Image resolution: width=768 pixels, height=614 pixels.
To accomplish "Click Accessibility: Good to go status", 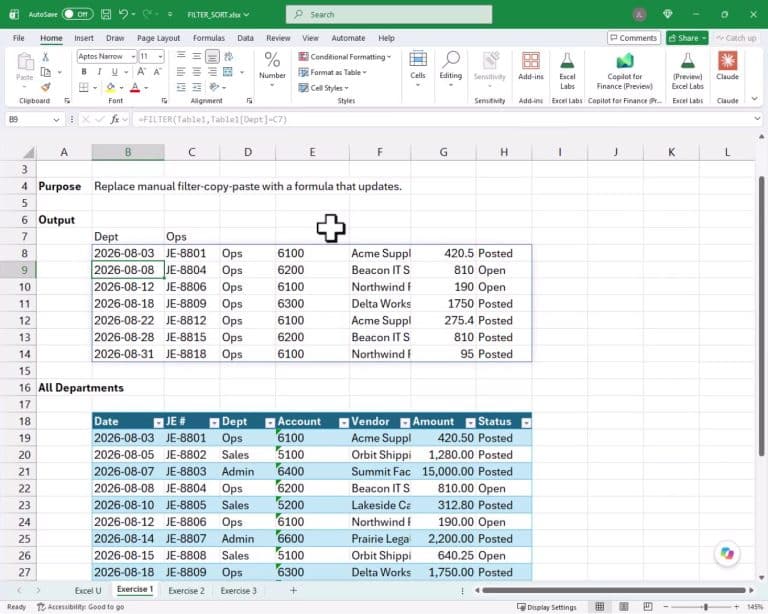I will (x=80, y=607).
